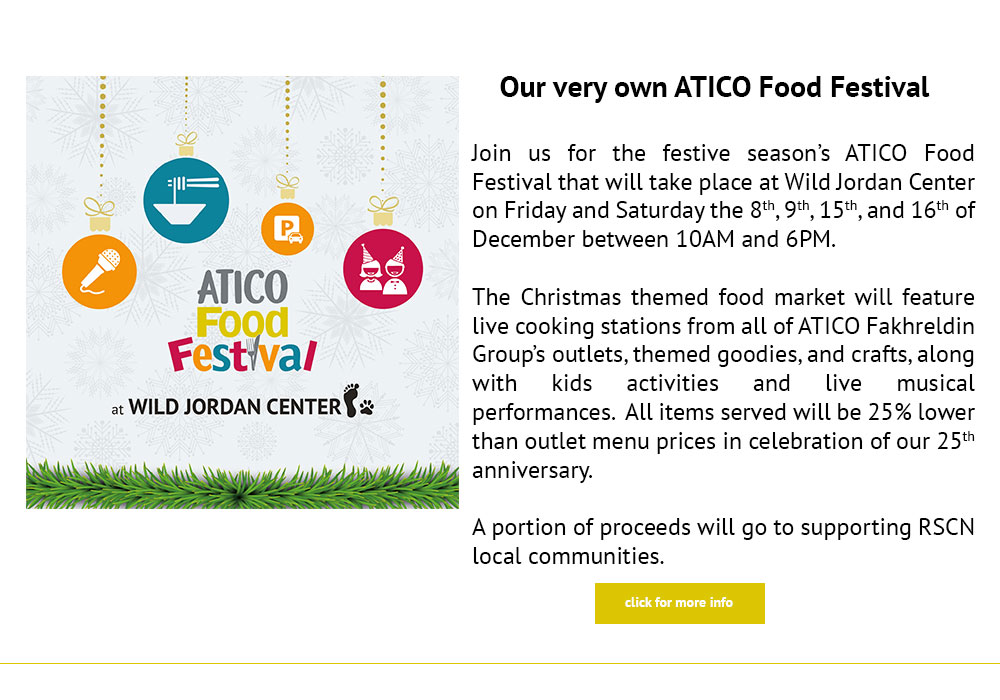
Task: Click the orange microphone ornament icon
Action: point(99,272)
